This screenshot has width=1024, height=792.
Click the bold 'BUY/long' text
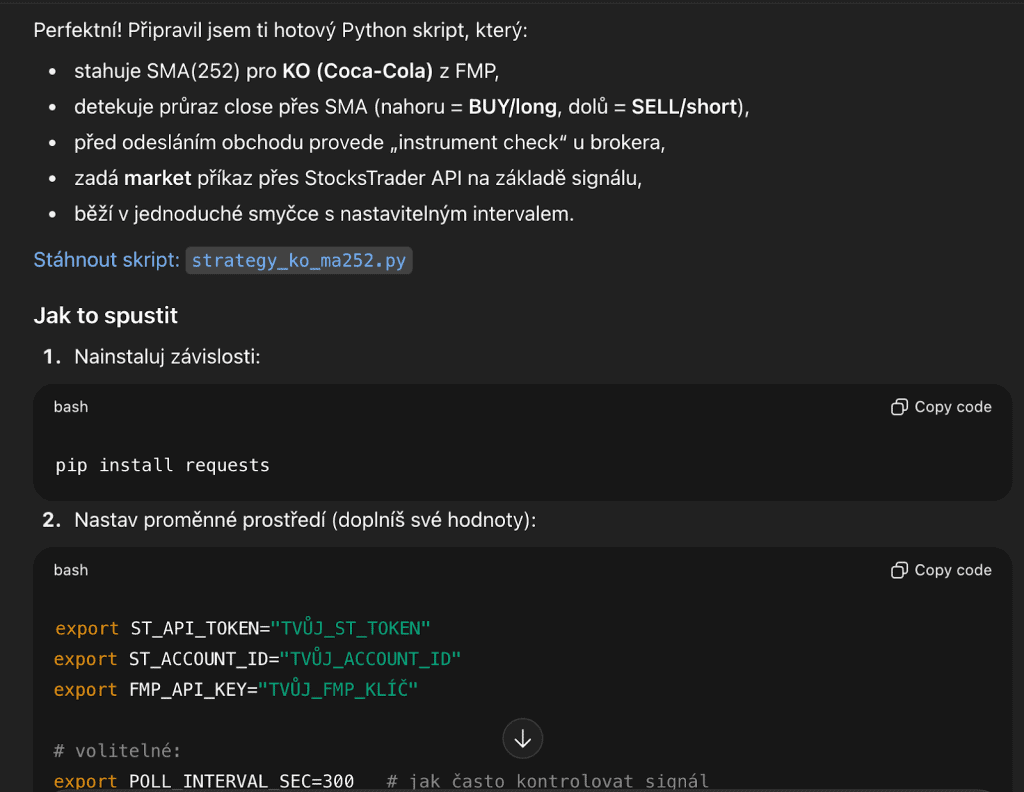[x=513, y=106]
